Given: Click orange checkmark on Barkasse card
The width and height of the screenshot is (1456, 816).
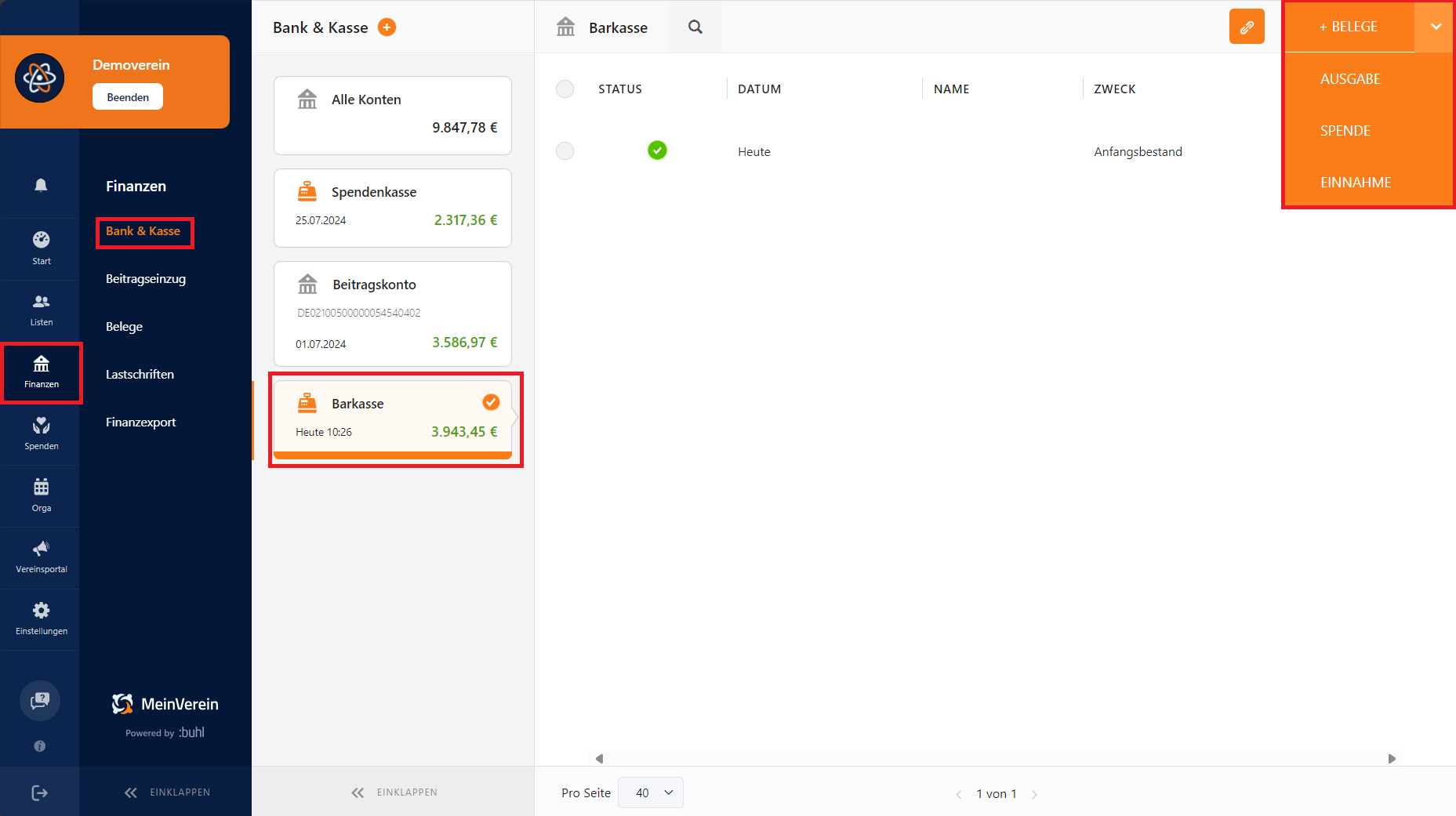Looking at the screenshot, I should (491, 402).
